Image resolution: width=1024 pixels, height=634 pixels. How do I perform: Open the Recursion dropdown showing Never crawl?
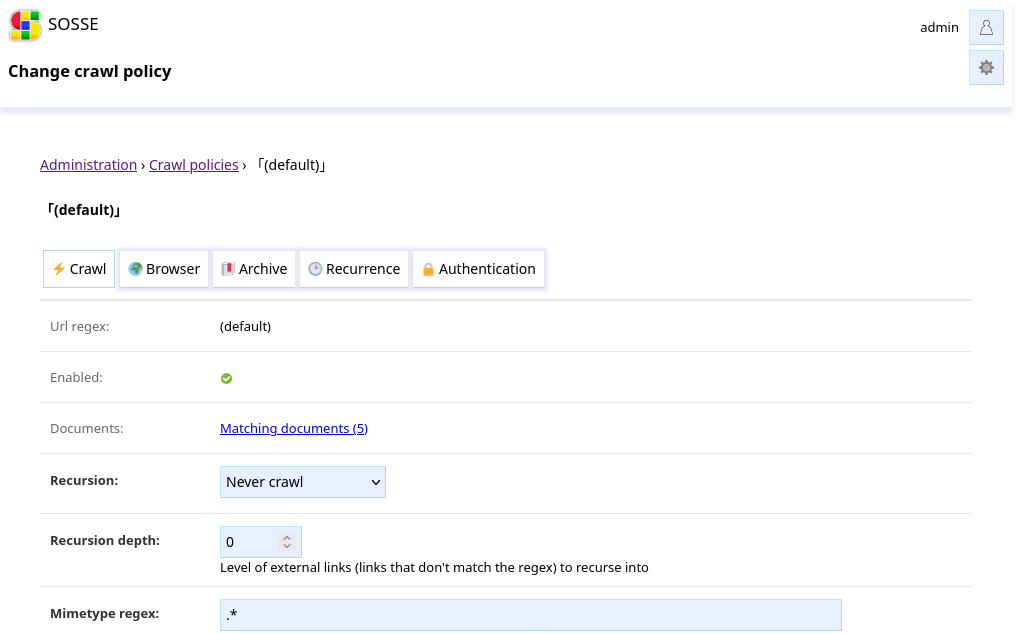(x=303, y=482)
